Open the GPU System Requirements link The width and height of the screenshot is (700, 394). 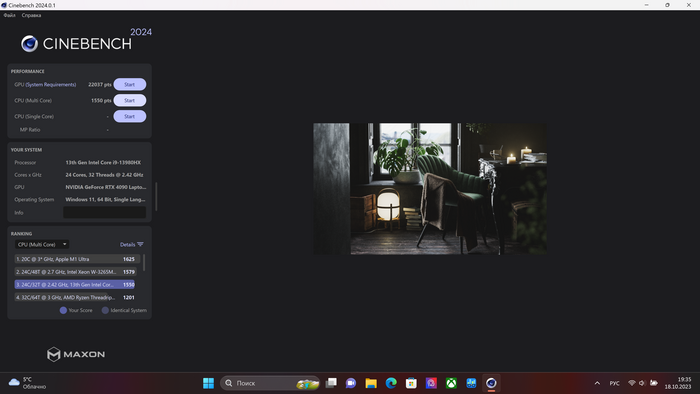[50, 84]
